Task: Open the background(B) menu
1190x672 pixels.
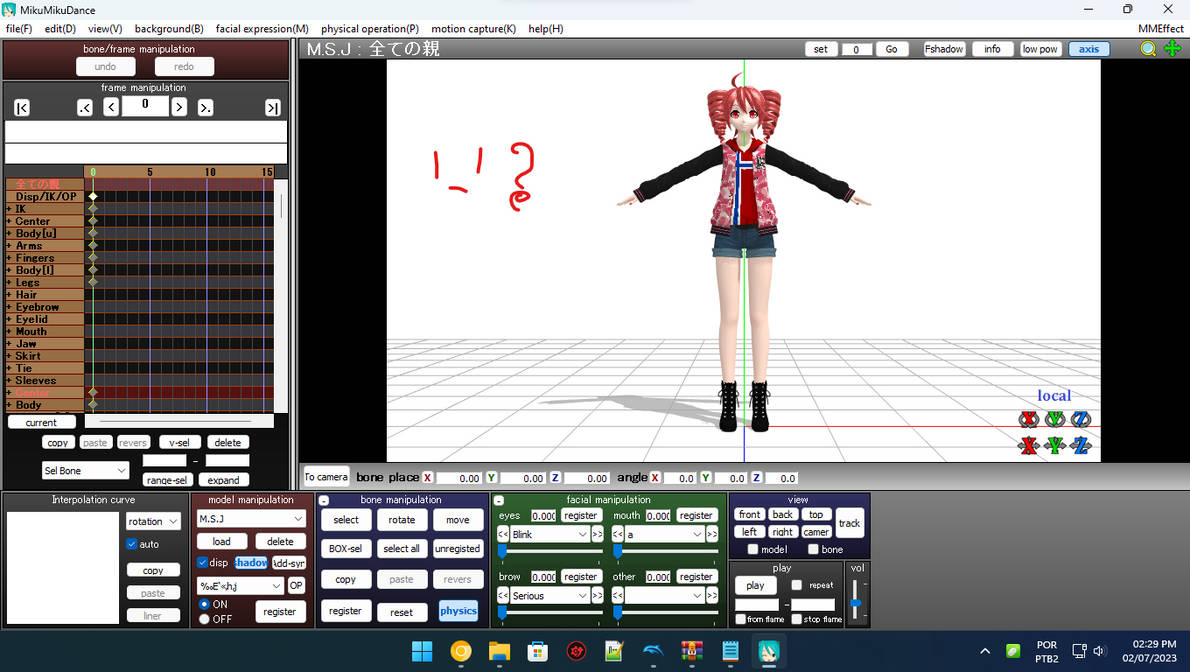Action: [169, 29]
